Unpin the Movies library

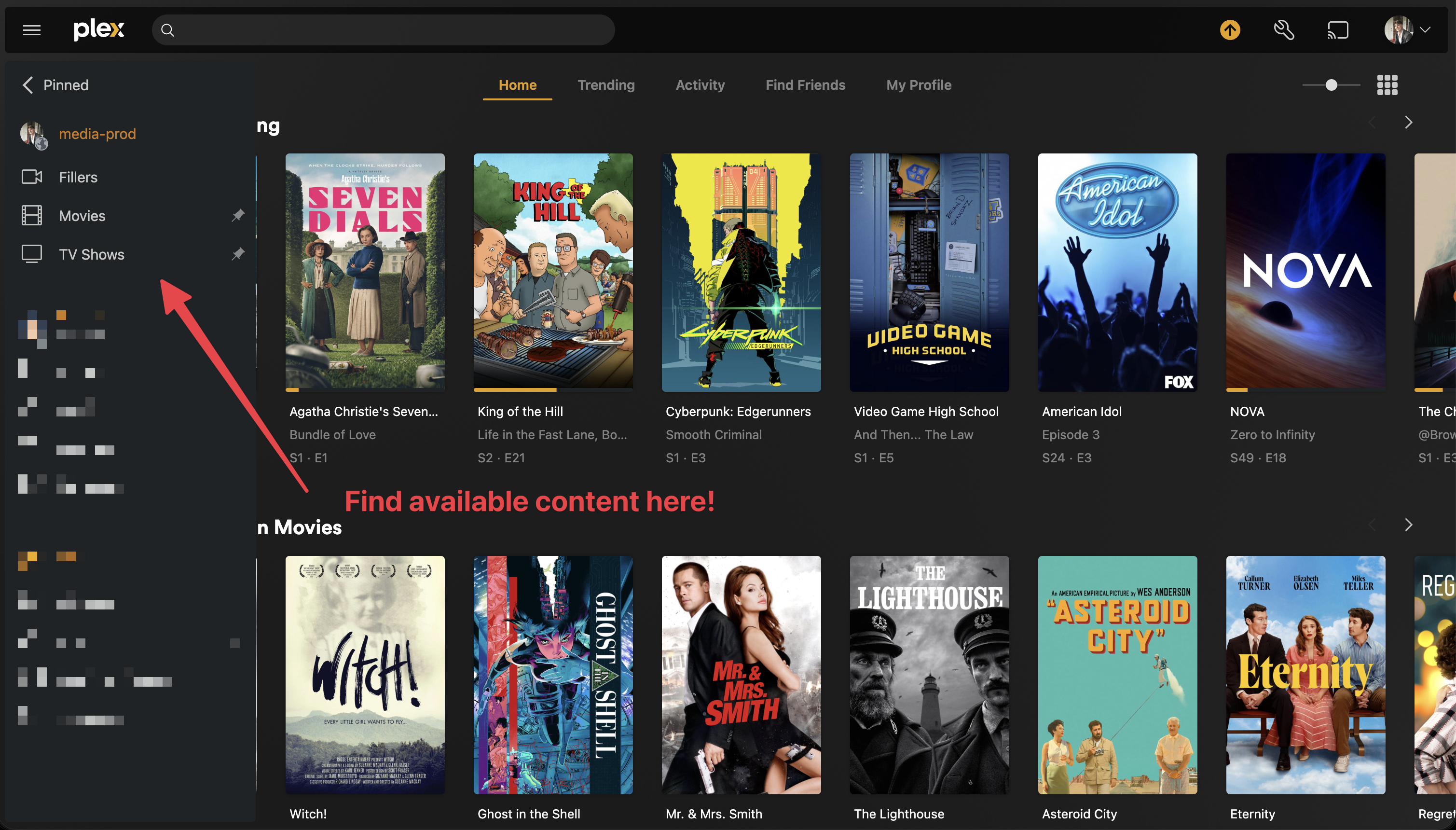(x=238, y=216)
